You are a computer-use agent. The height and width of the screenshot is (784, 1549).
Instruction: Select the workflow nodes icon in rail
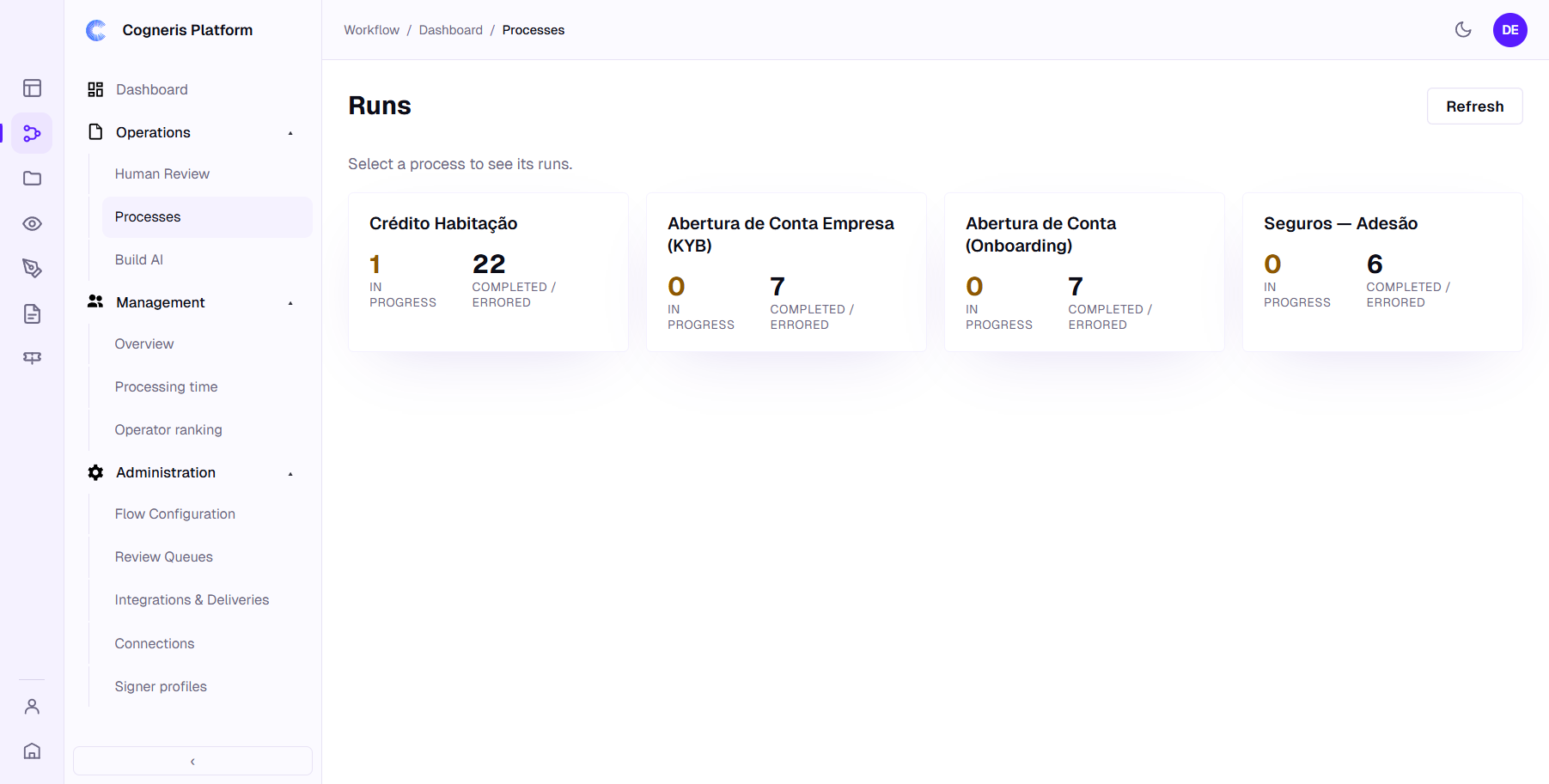32,133
